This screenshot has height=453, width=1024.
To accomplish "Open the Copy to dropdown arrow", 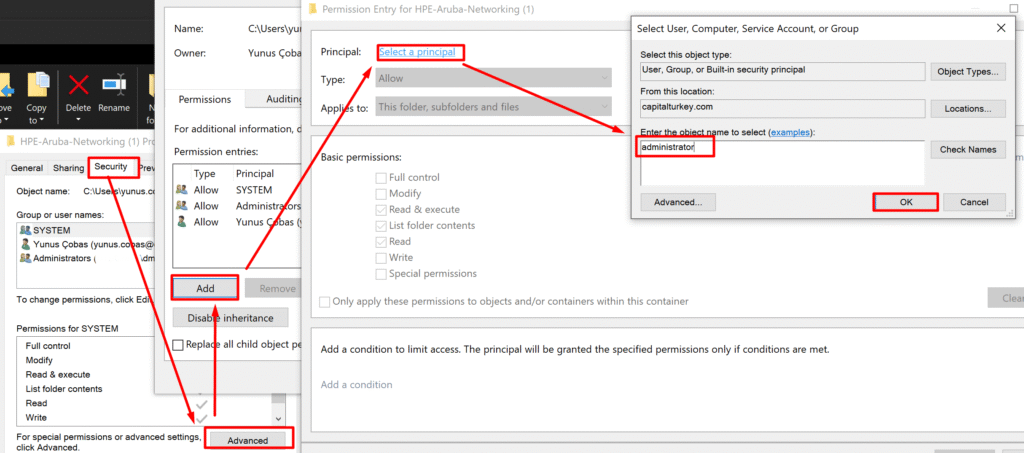I will (x=37, y=120).
